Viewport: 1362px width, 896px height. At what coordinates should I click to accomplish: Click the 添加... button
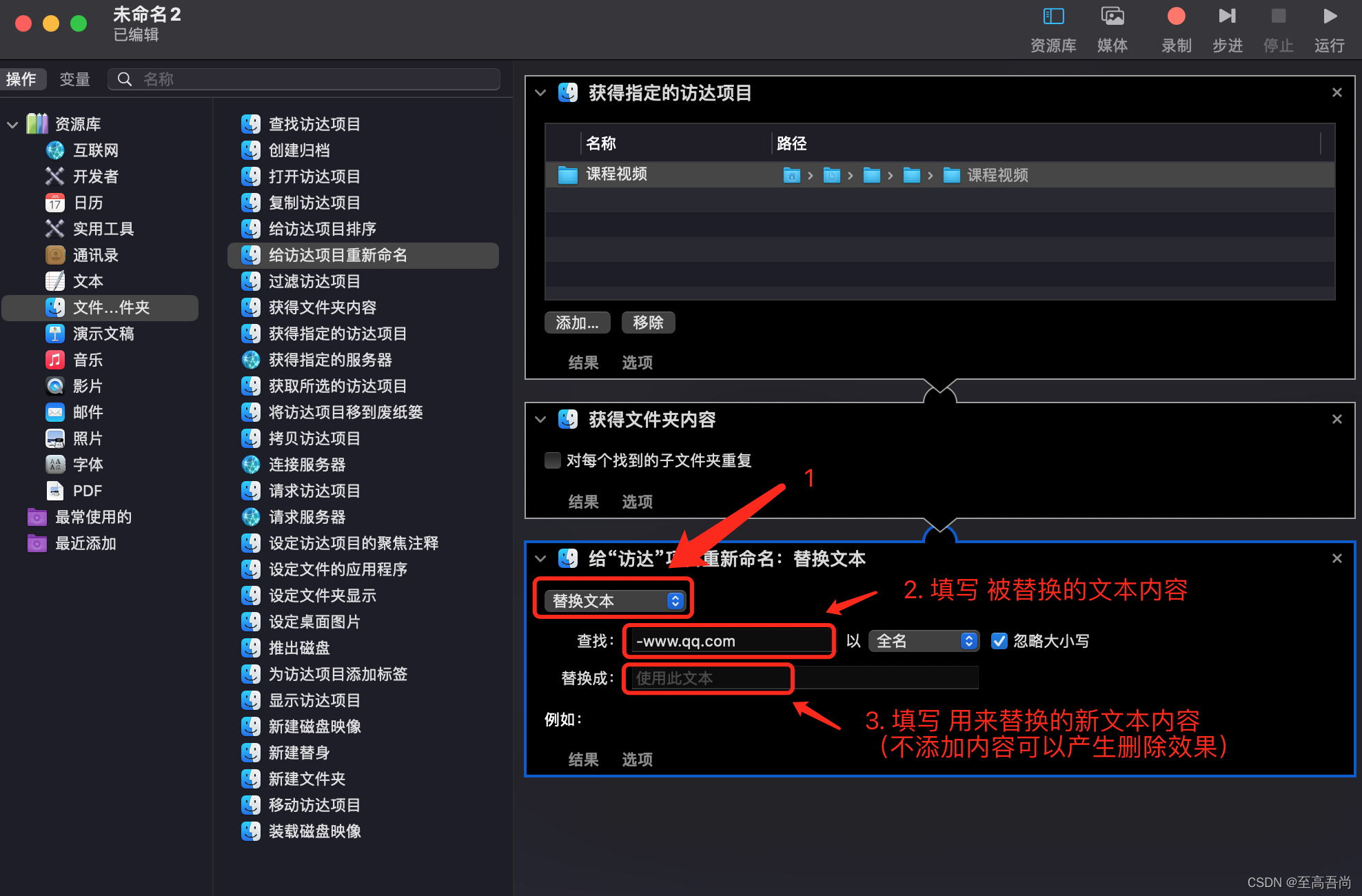[577, 323]
